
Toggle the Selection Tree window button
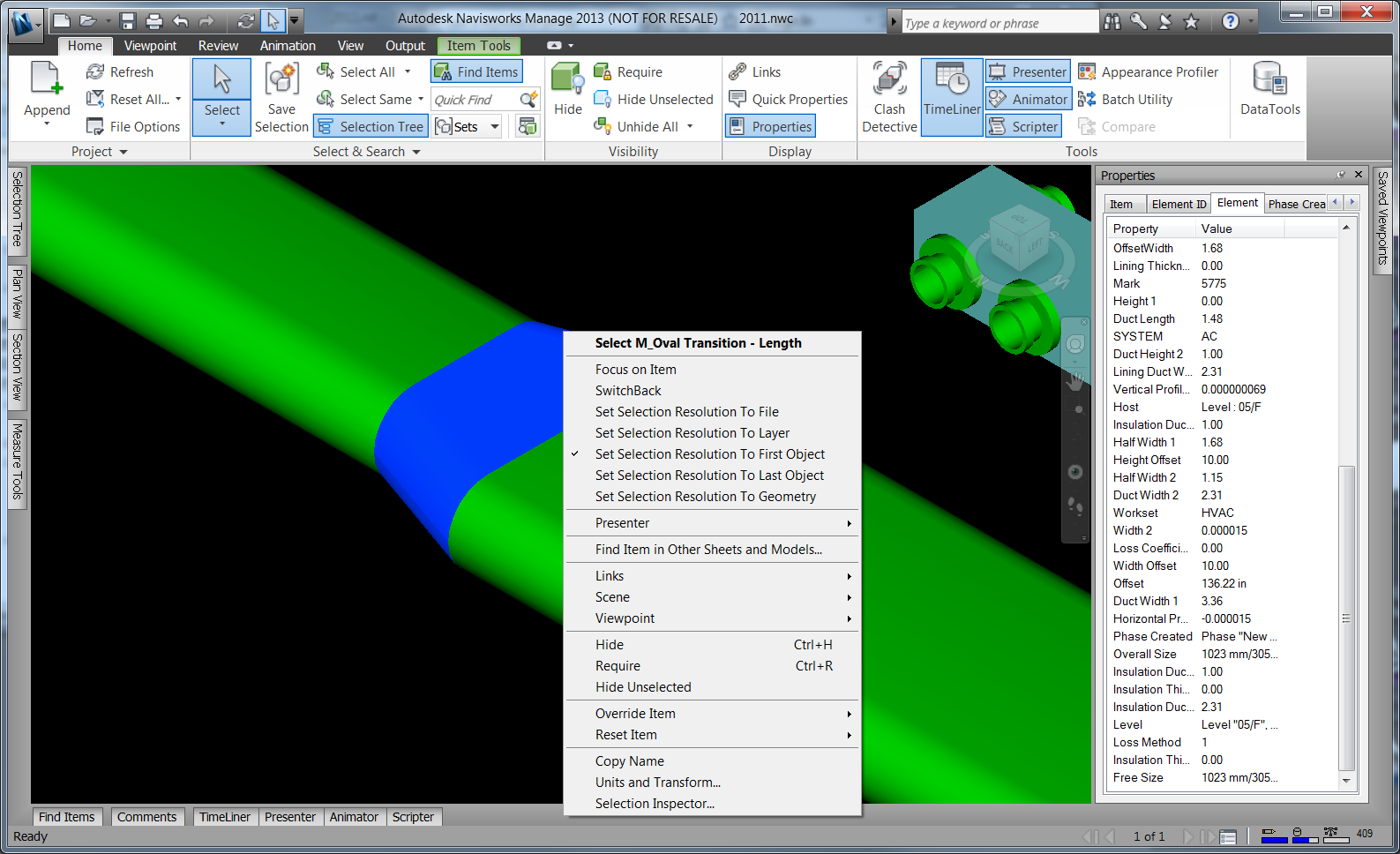tap(371, 127)
